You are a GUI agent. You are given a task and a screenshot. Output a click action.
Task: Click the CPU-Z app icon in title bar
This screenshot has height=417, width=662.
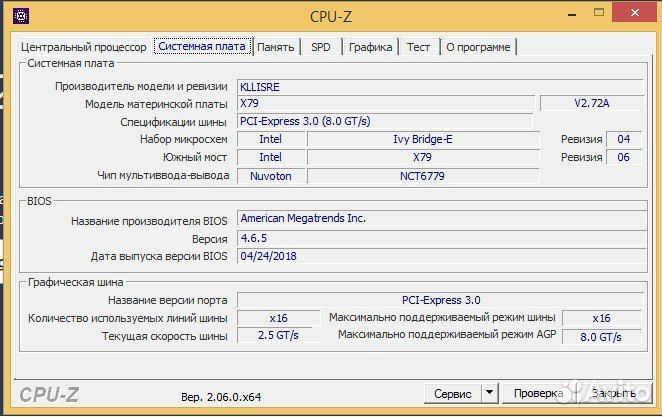pos(21,16)
